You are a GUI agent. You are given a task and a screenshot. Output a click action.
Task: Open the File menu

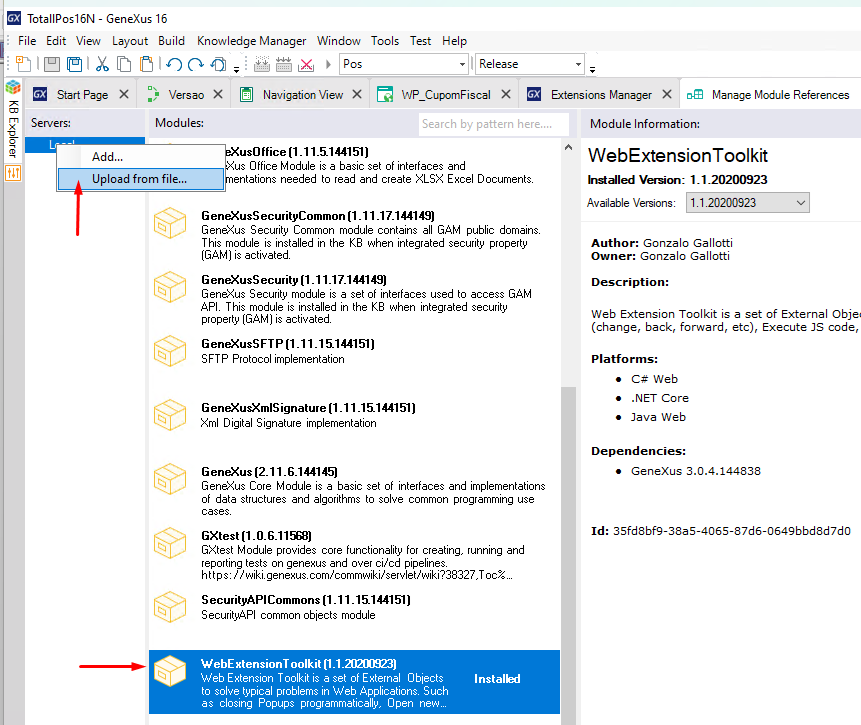click(x=27, y=41)
